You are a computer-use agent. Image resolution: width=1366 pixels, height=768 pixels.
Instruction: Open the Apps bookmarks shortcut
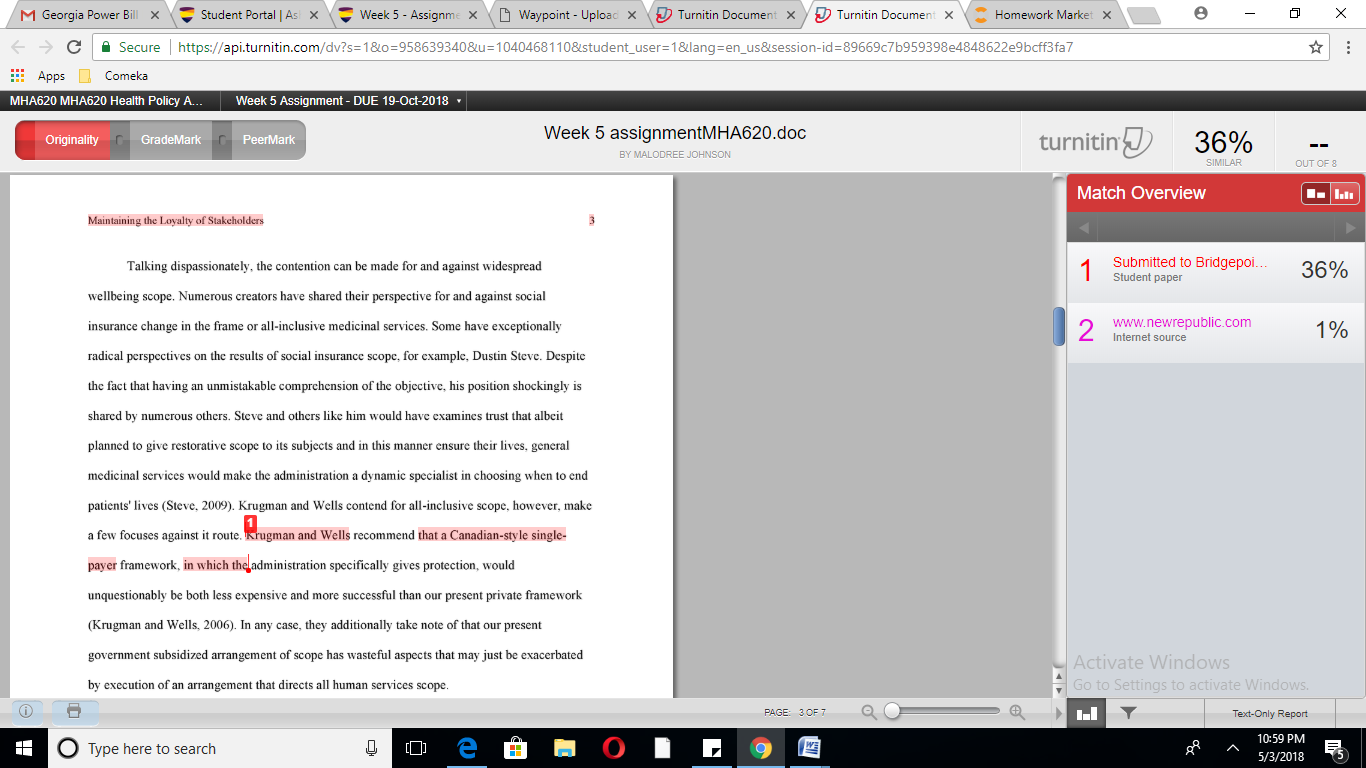pyautogui.click(x=38, y=76)
